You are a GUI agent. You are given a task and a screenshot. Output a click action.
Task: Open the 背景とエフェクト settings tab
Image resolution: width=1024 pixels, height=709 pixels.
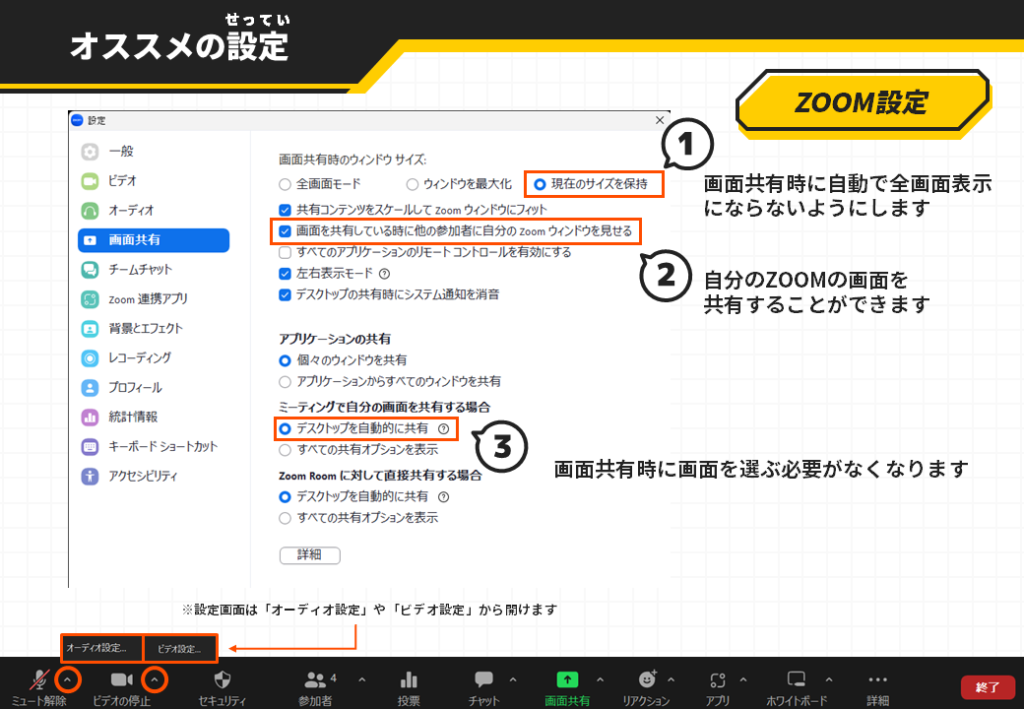pyautogui.click(x=145, y=328)
